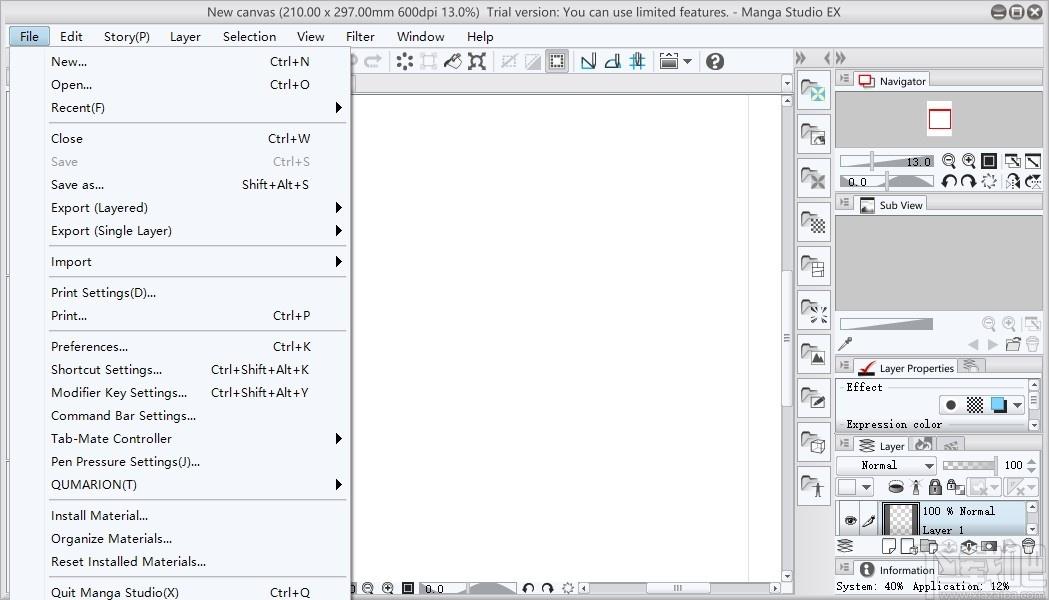Open the Filter menu in menu bar

point(360,36)
